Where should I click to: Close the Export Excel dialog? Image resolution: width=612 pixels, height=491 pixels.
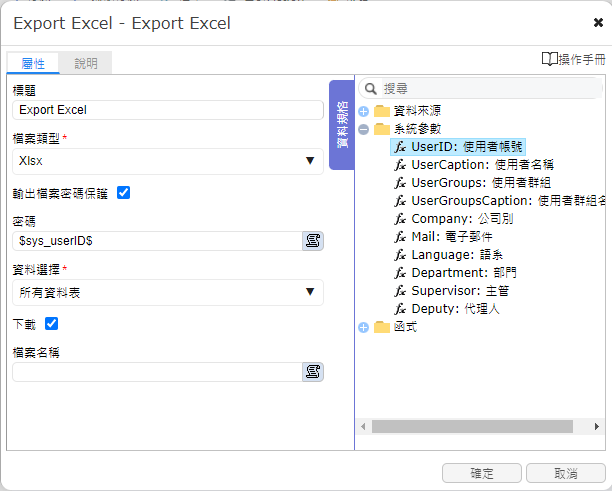point(598,23)
